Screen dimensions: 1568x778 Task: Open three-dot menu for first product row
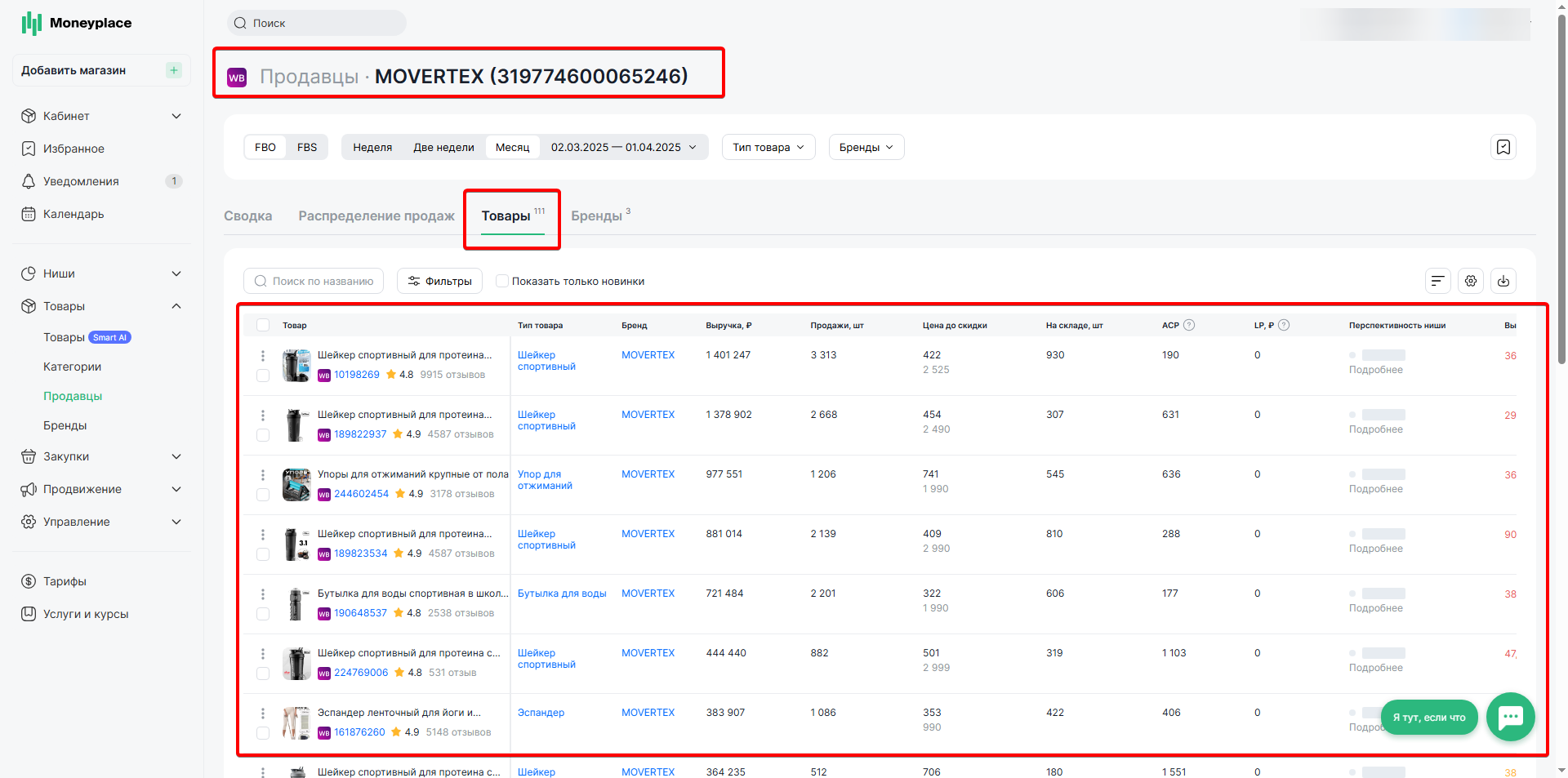[x=263, y=356]
